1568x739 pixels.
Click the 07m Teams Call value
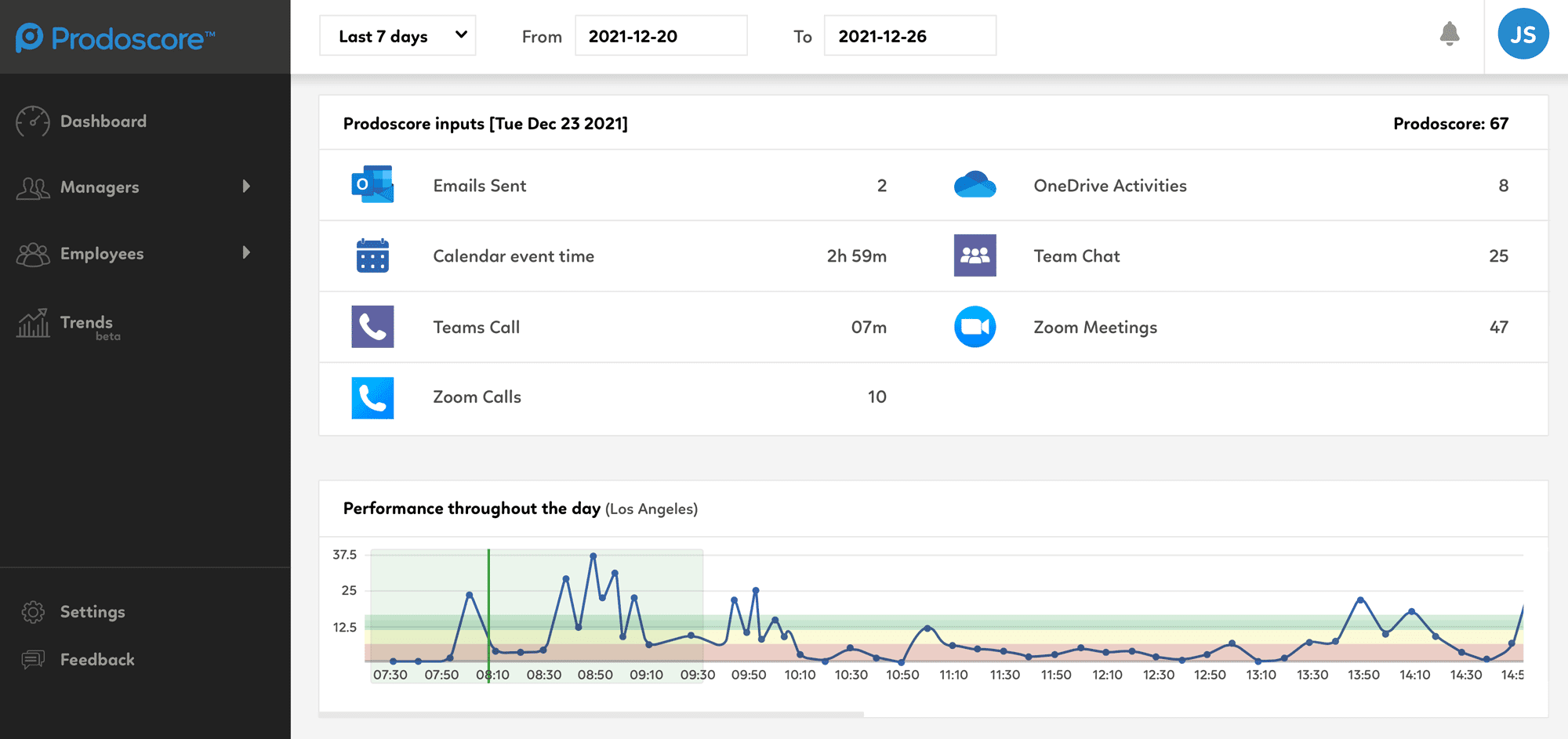(869, 328)
